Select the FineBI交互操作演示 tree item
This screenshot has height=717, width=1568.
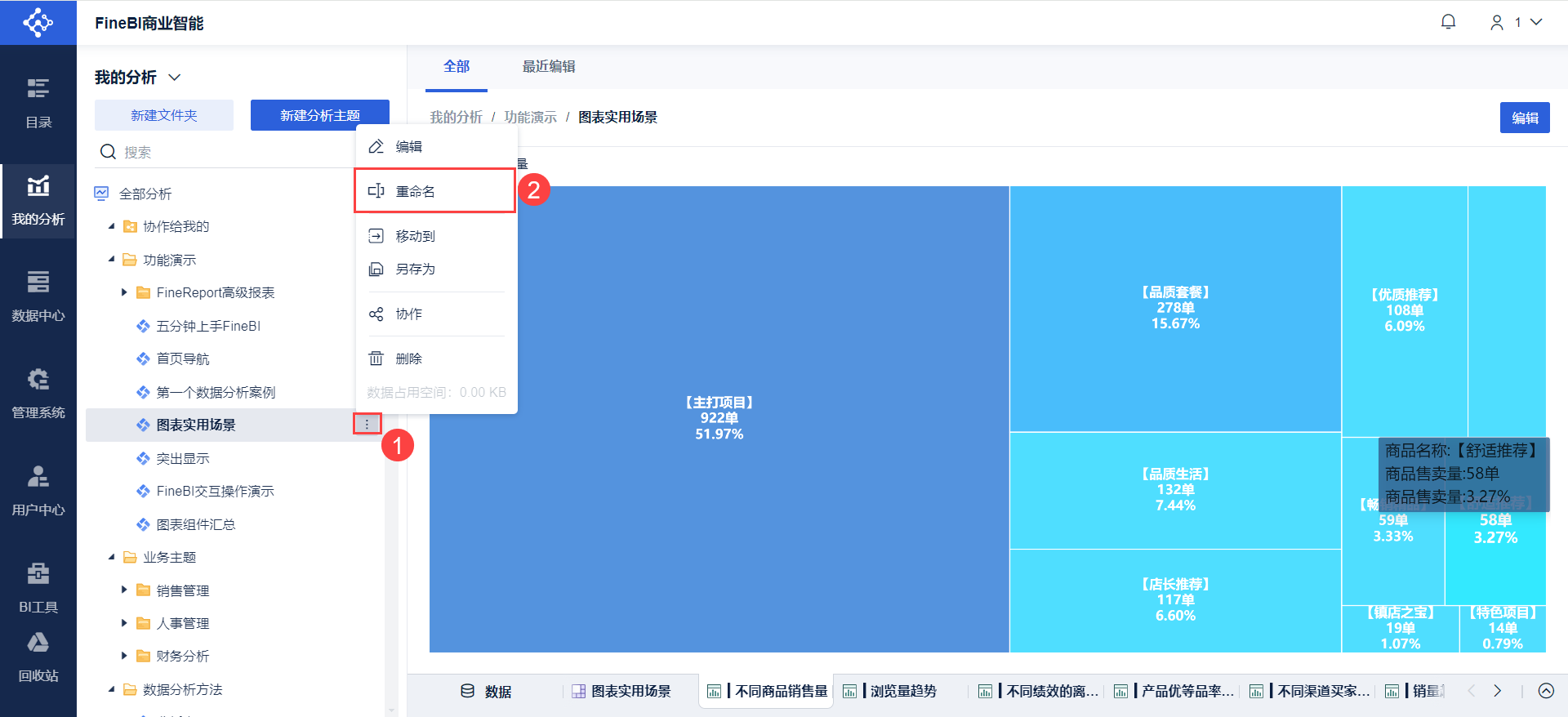(x=215, y=491)
